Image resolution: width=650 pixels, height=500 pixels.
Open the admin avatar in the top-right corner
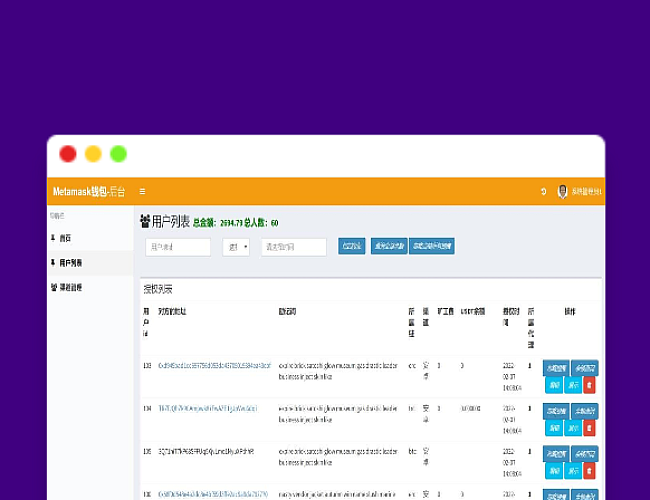pyautogui.click(x=562, y=191)
